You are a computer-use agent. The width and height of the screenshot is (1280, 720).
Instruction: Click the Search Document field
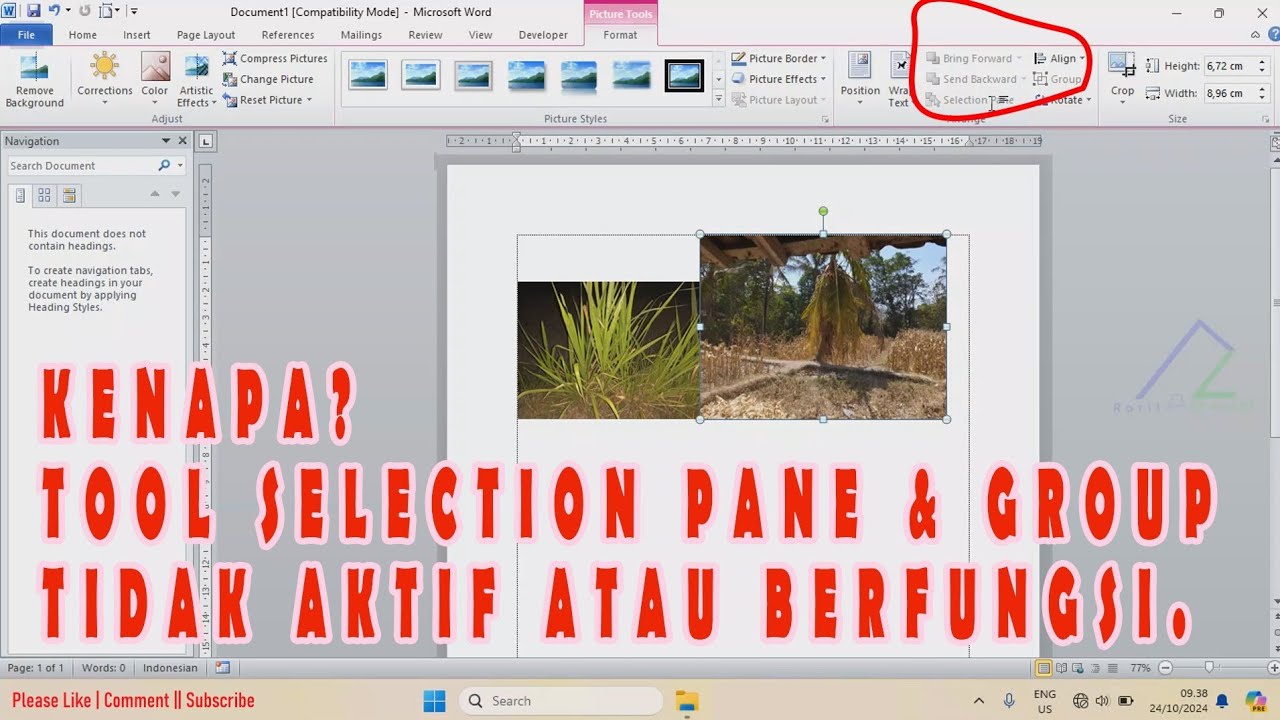[80, 166]
